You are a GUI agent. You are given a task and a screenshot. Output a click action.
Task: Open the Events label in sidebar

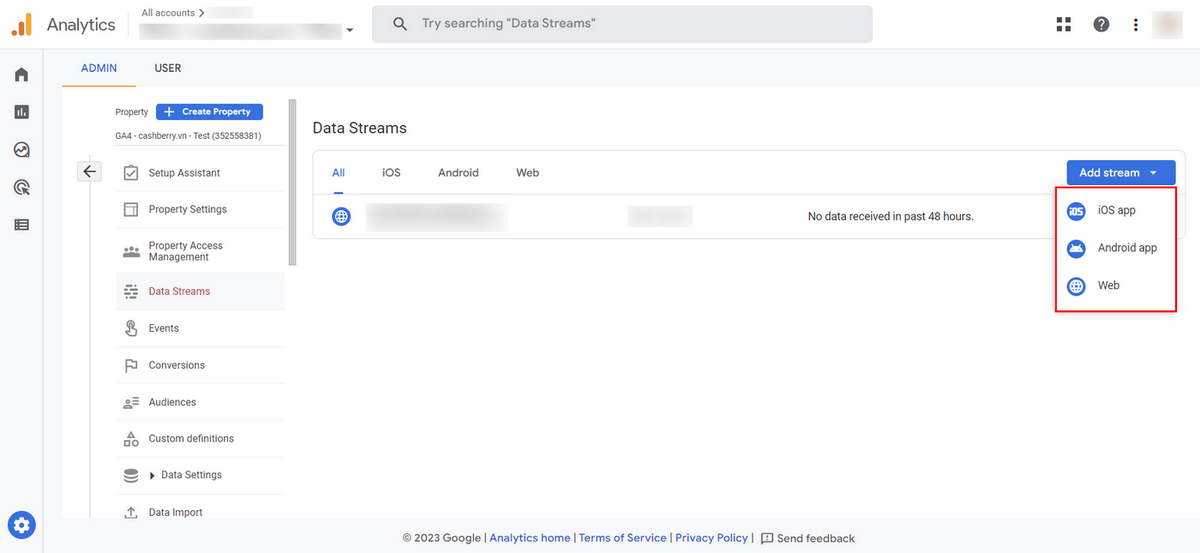click(x=164, y=328)
